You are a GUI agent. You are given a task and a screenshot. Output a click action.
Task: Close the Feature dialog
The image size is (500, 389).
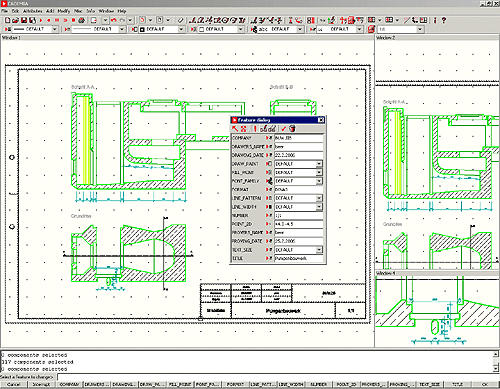pyautogui.click(x=321, y=120)
